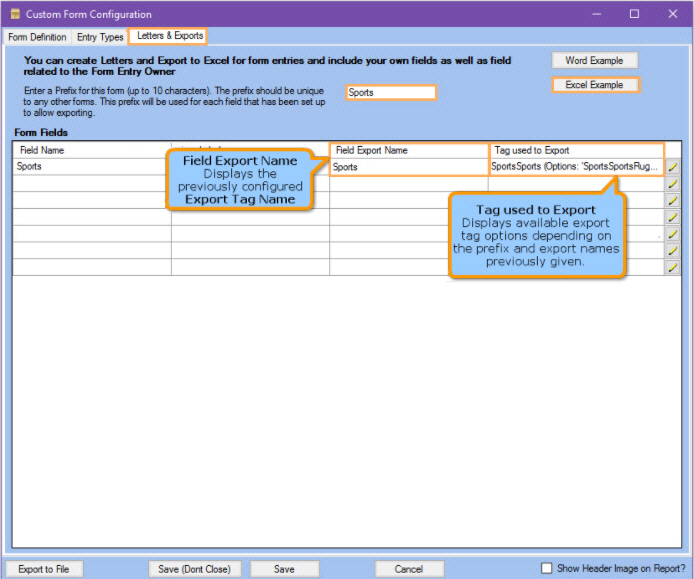Open the Entry Types tab

[x=99, y=37]
